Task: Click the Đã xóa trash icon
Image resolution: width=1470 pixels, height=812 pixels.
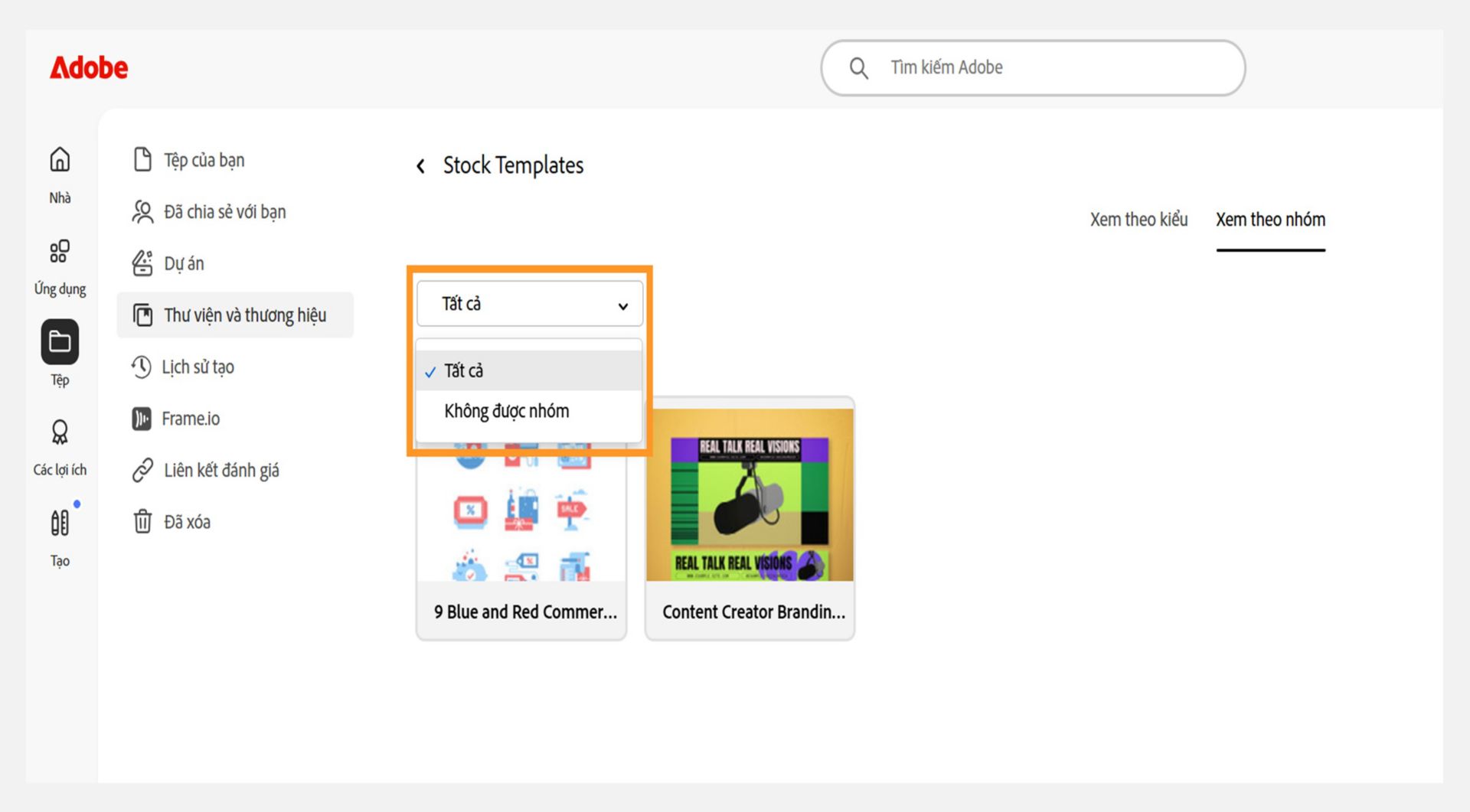Action: [x=142, y=521]
